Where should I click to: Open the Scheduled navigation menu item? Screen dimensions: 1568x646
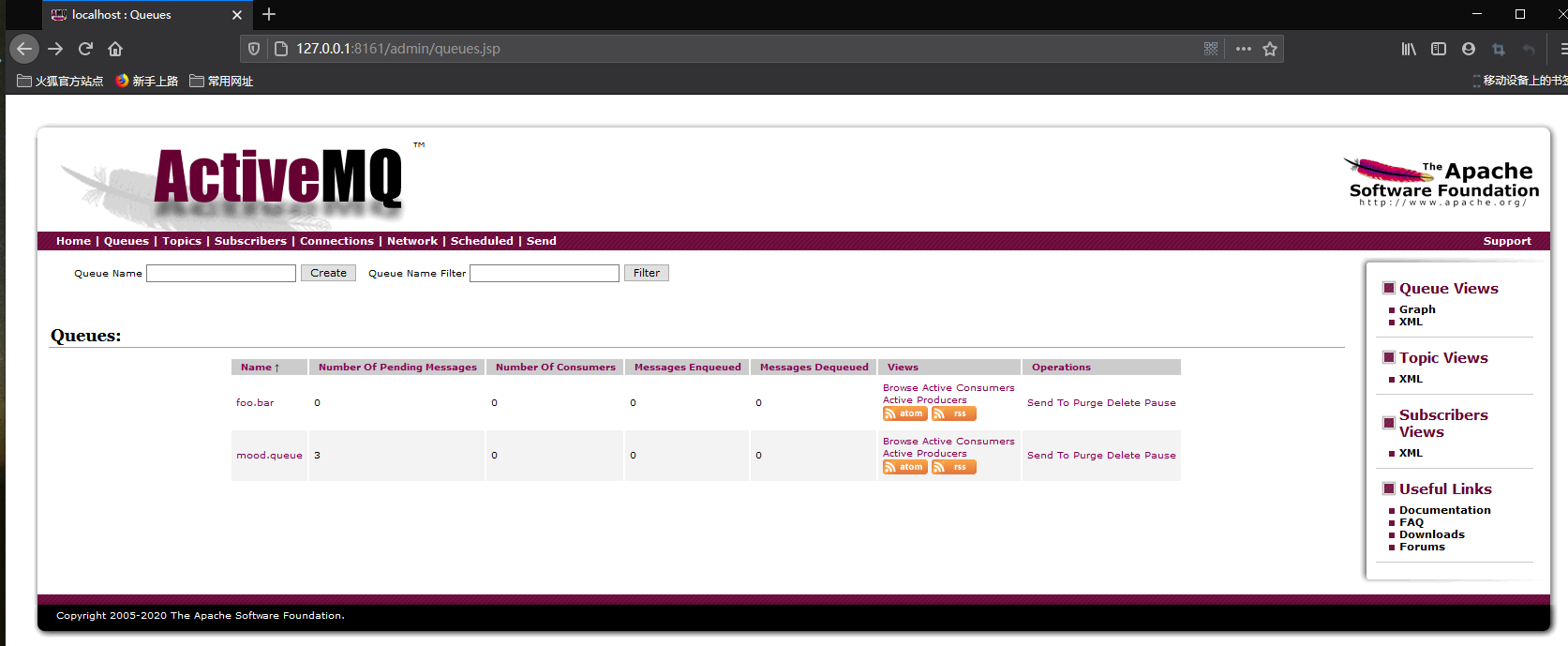pos(482,241)
